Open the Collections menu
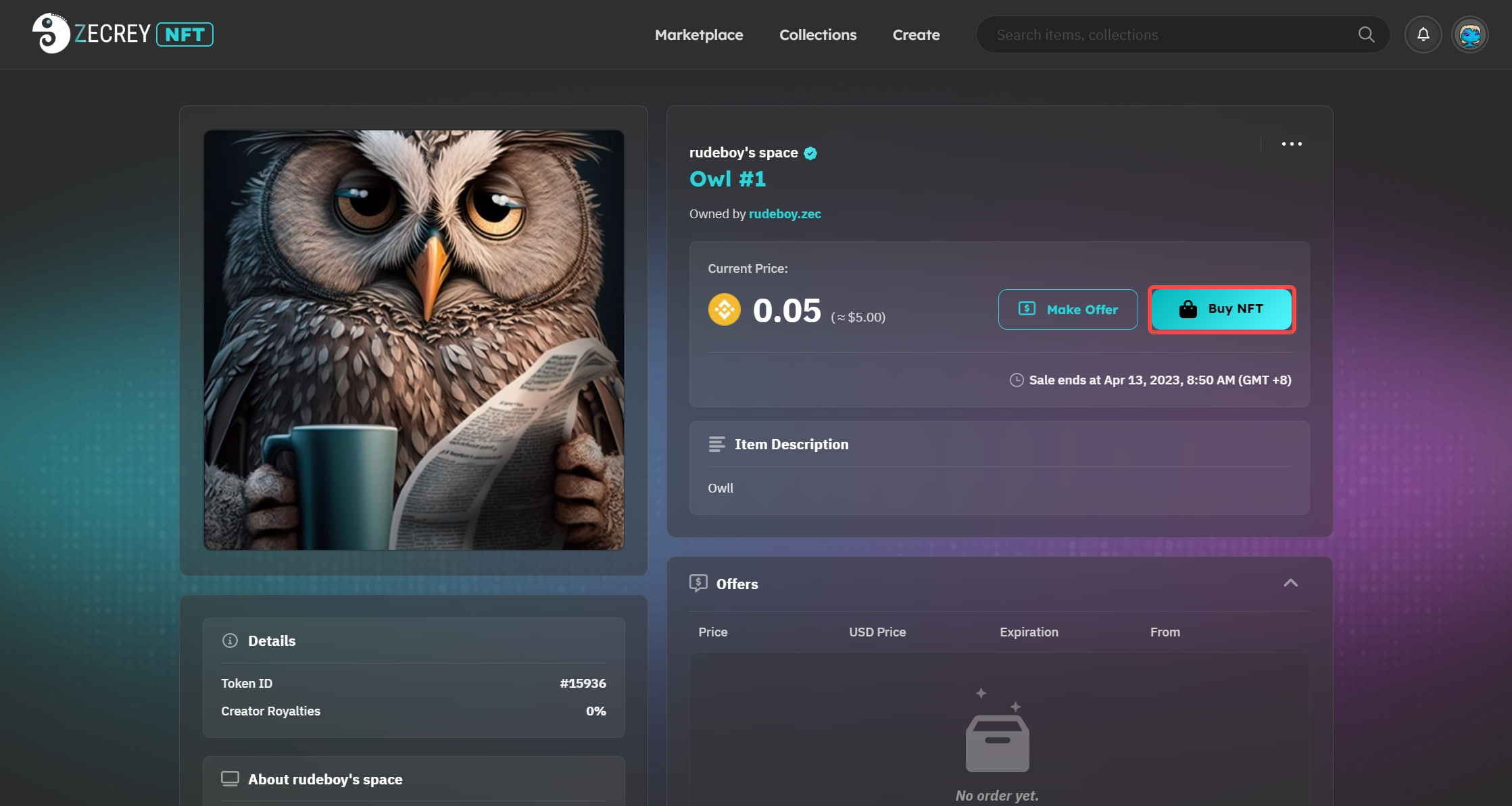This screenshot has height=806, width=1512. click(817, 34)
